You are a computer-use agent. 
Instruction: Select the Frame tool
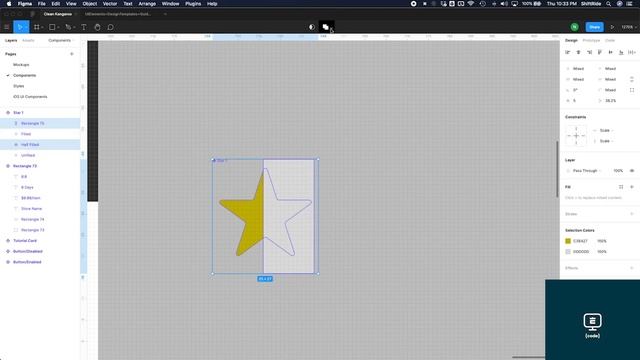coord(37,27)
